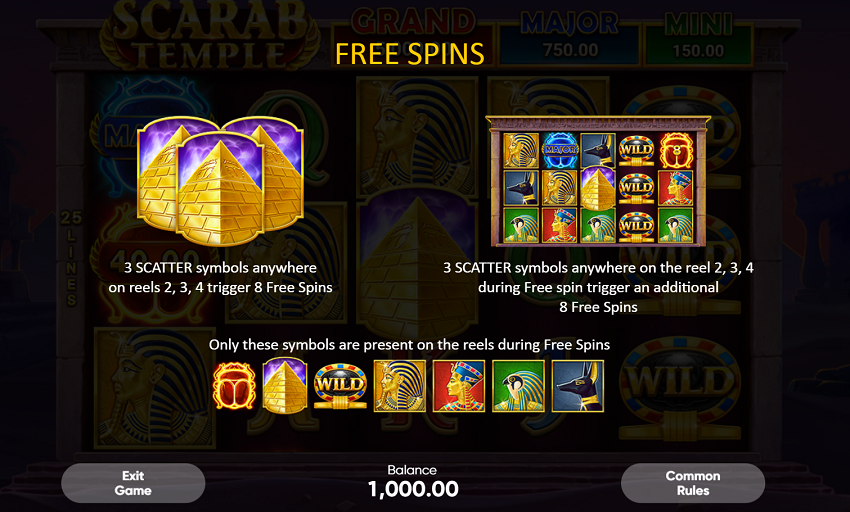Click the 8 Free Spins trigger description text

point(220,277)
